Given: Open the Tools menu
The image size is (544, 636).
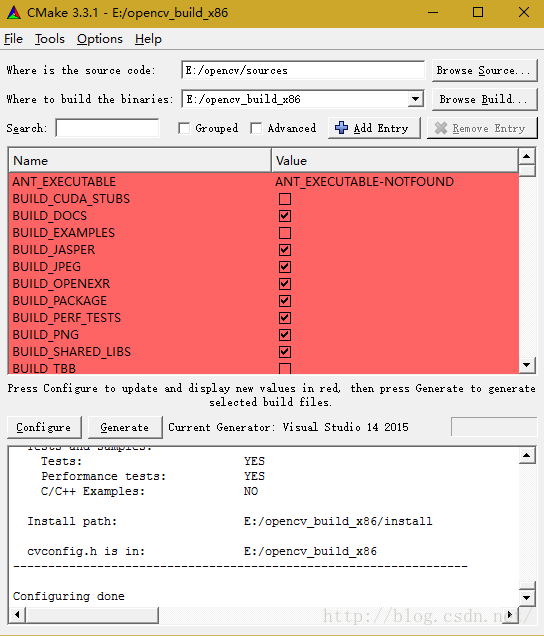Looking at the screenshot, I should pyautogui.click(x=49, y=39).
